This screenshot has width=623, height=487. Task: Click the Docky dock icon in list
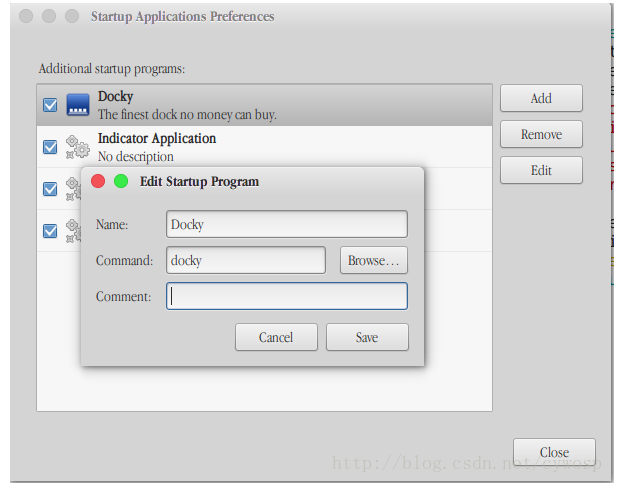click(x=77, y=105)
